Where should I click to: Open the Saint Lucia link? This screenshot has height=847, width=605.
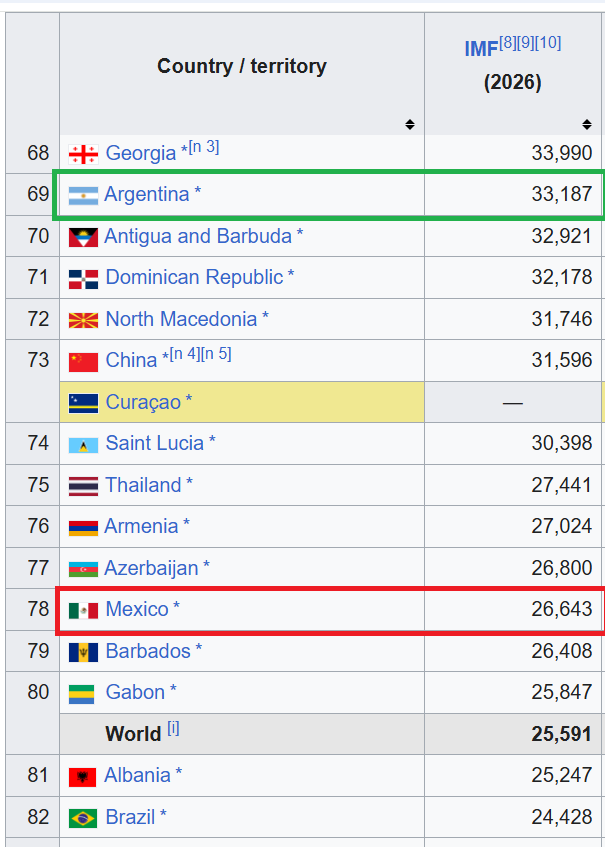point(154,443)
